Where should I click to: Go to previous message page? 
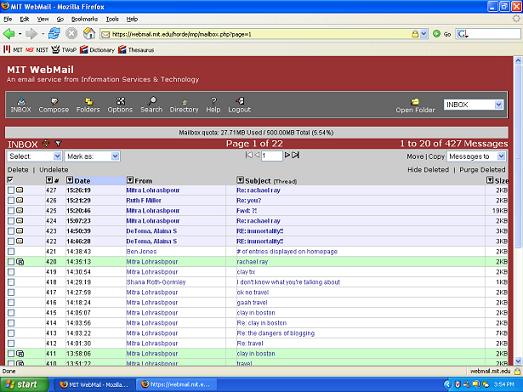[x=257, y=155]
